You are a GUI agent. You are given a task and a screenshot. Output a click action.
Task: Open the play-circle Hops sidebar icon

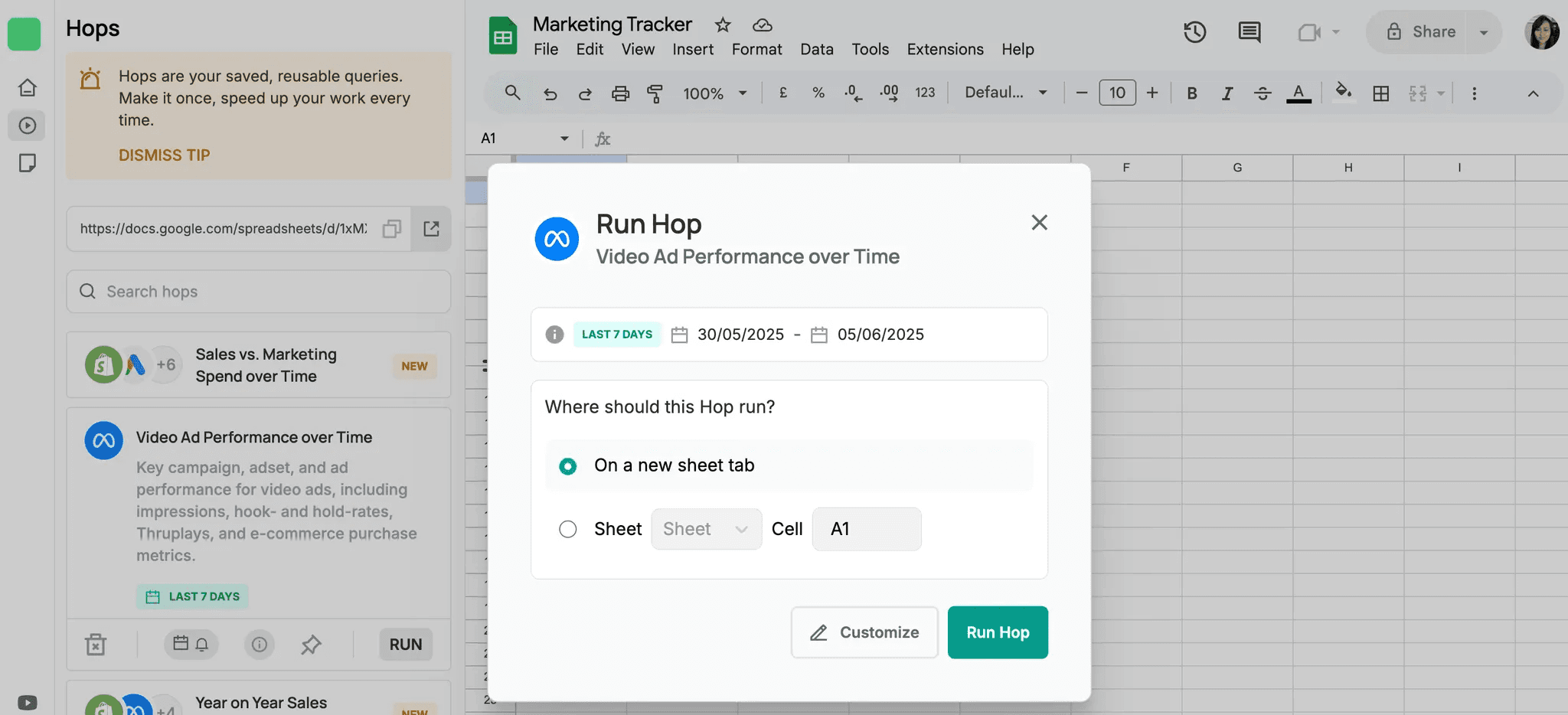(28, 126)
